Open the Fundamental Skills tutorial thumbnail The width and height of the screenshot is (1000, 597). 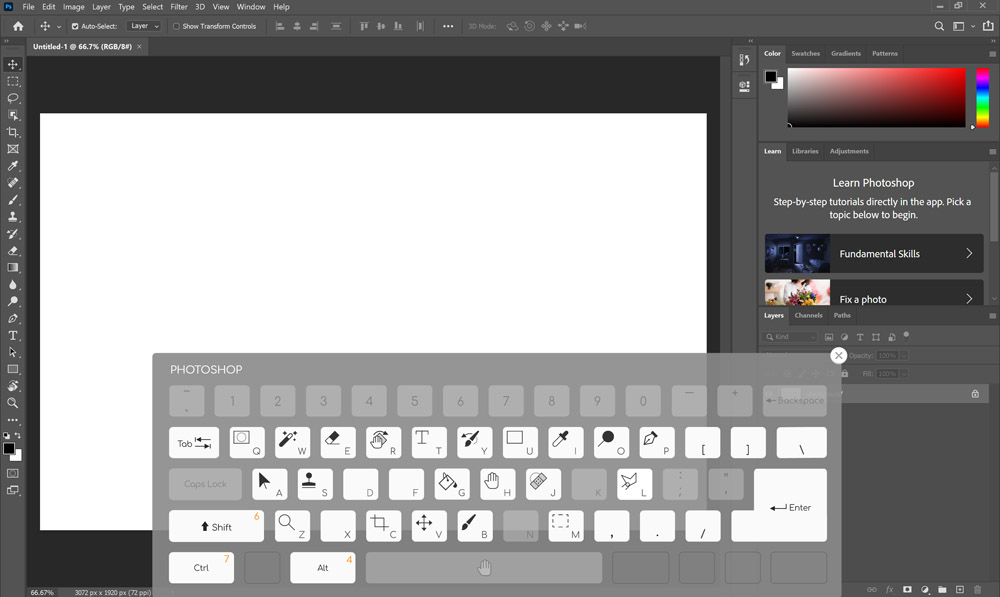coord(797,253)
